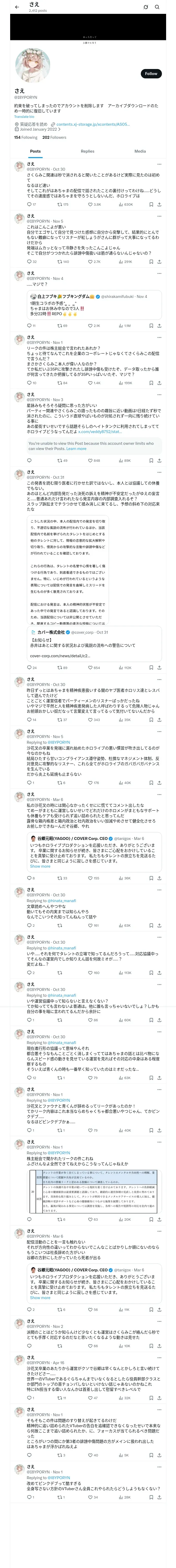Open more options on the Nov 3 post
This screenshot has height=1568, width=176.
point(159,394)
